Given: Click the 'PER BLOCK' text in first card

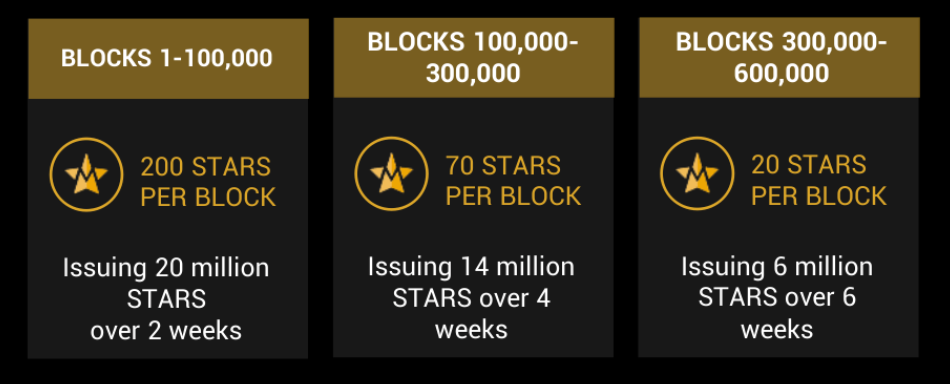Looking at the screenshot, I should coord(208,197).
